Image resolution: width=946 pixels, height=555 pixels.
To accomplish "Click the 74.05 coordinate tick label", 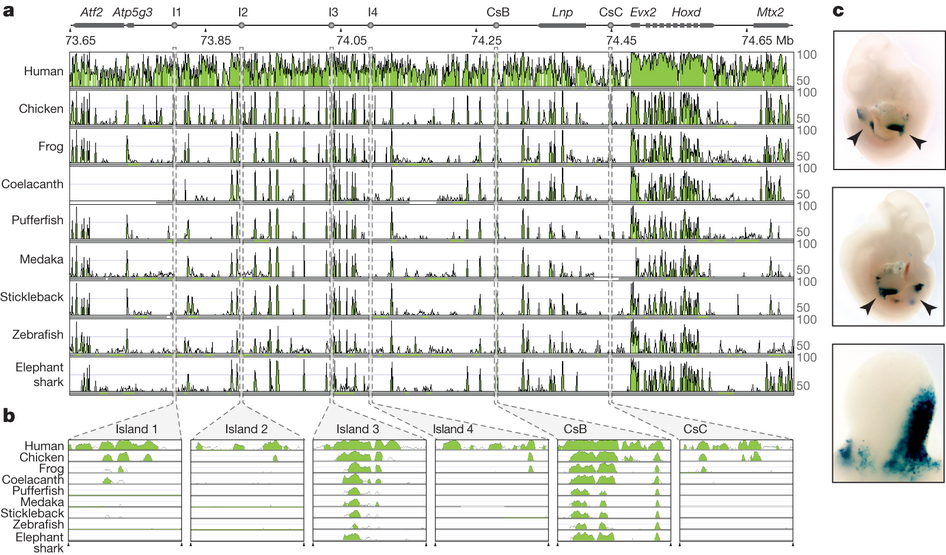I will click(x=351, y=40).
